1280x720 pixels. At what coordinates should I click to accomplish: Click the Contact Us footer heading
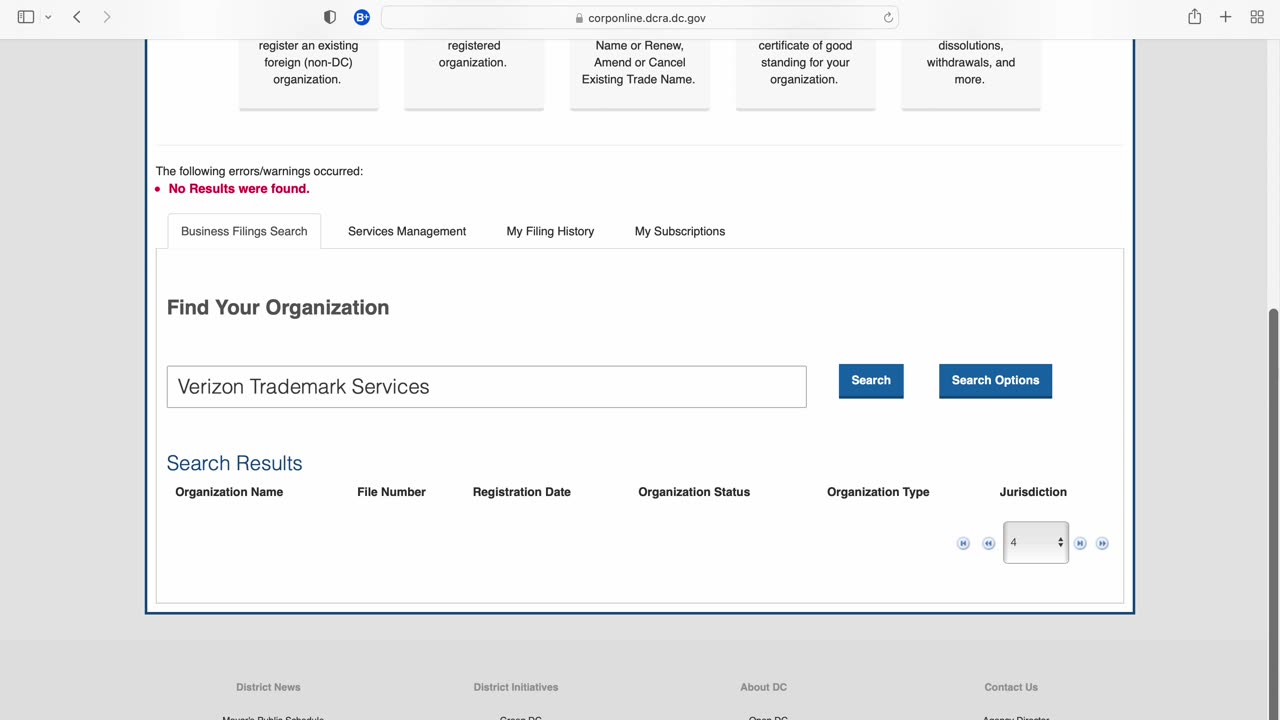[1011, 687]
